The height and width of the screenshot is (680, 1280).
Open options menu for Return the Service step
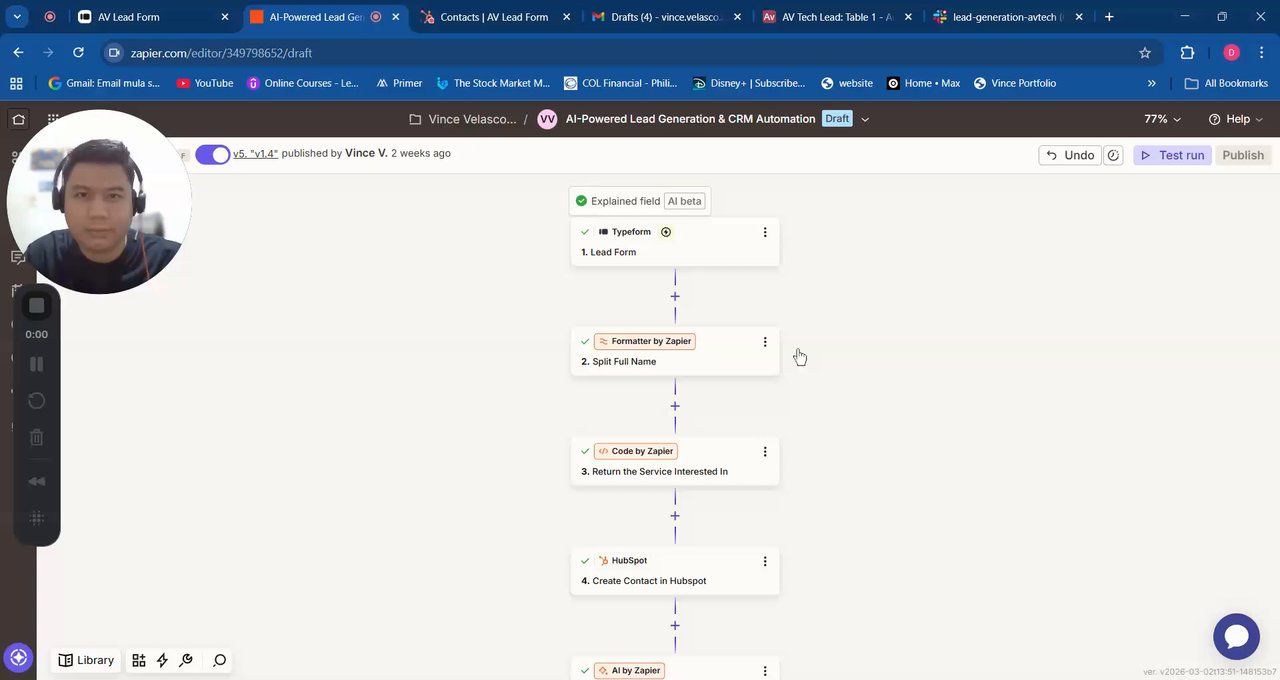(x=765, y=452)
